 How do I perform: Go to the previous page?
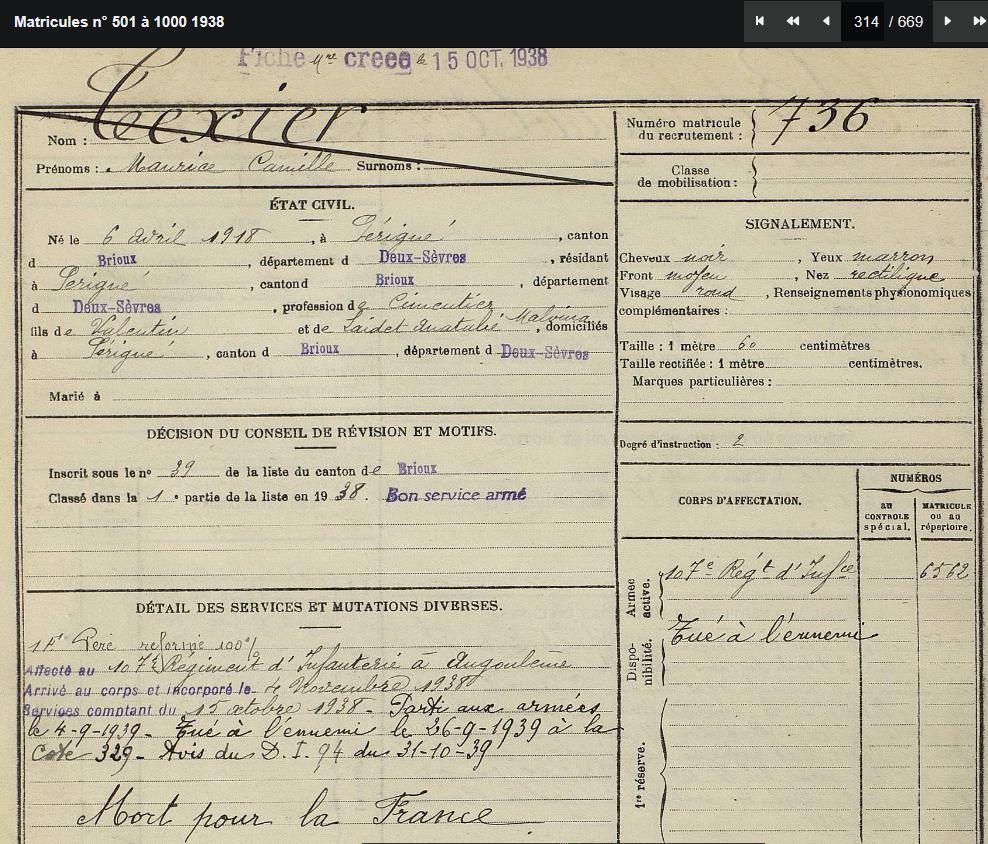coord(825,21)
